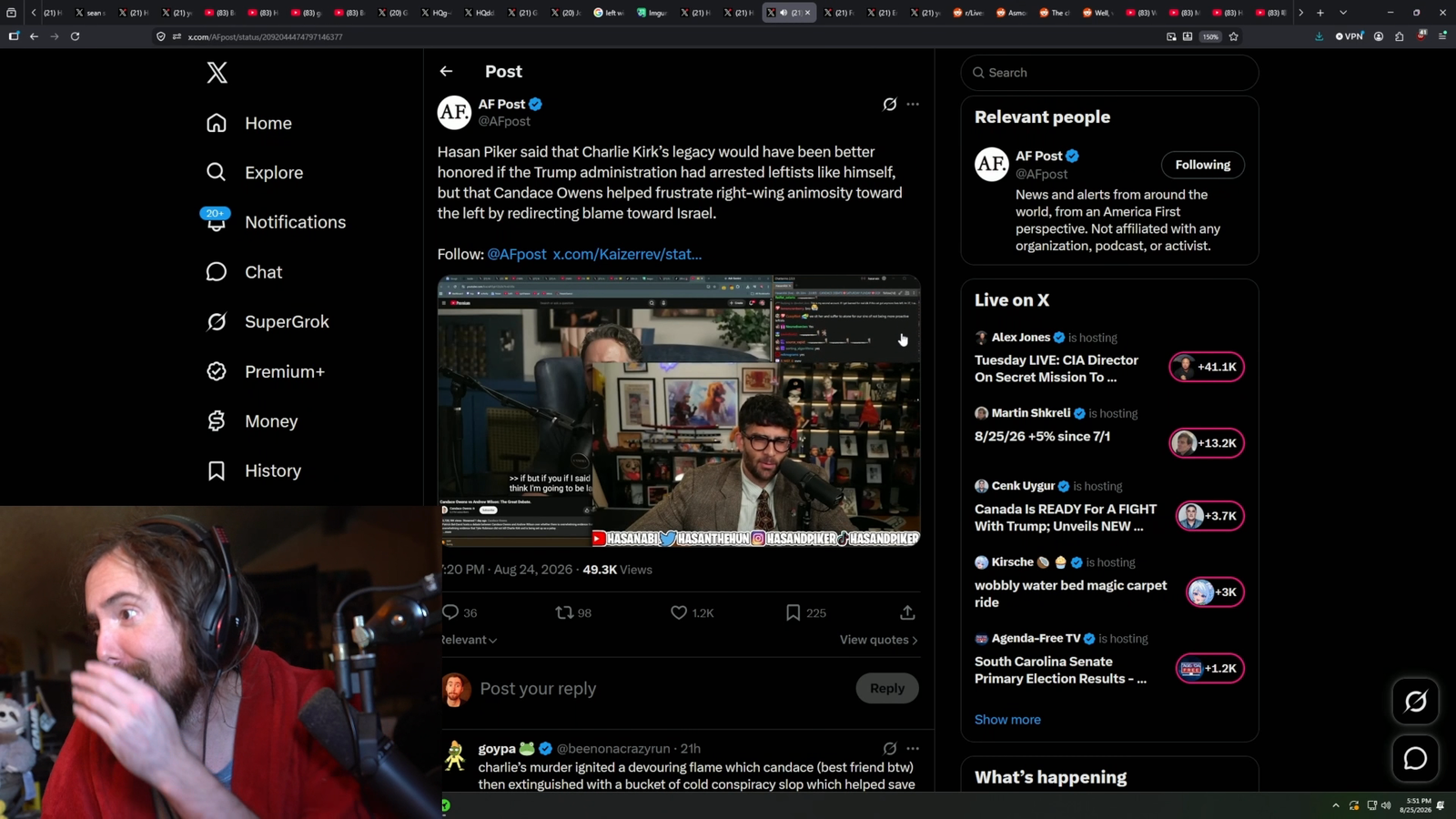Repost the post using the 98 repost icon

[564, 612]
